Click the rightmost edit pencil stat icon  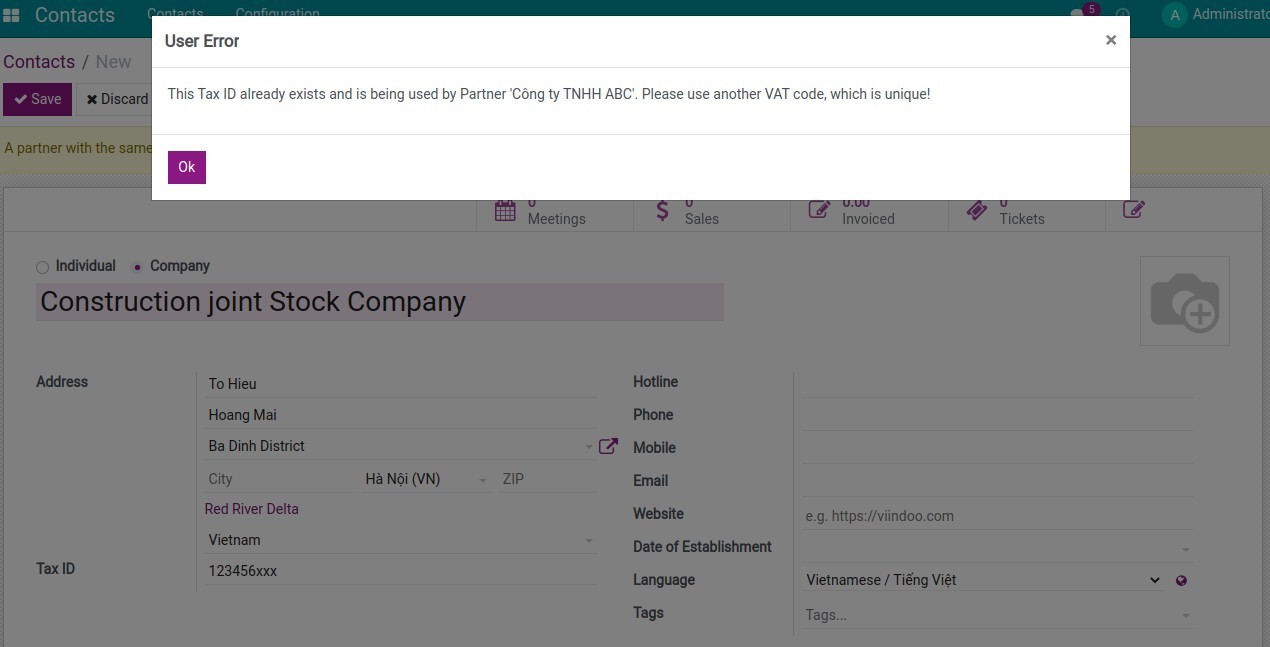[1133, 210]
